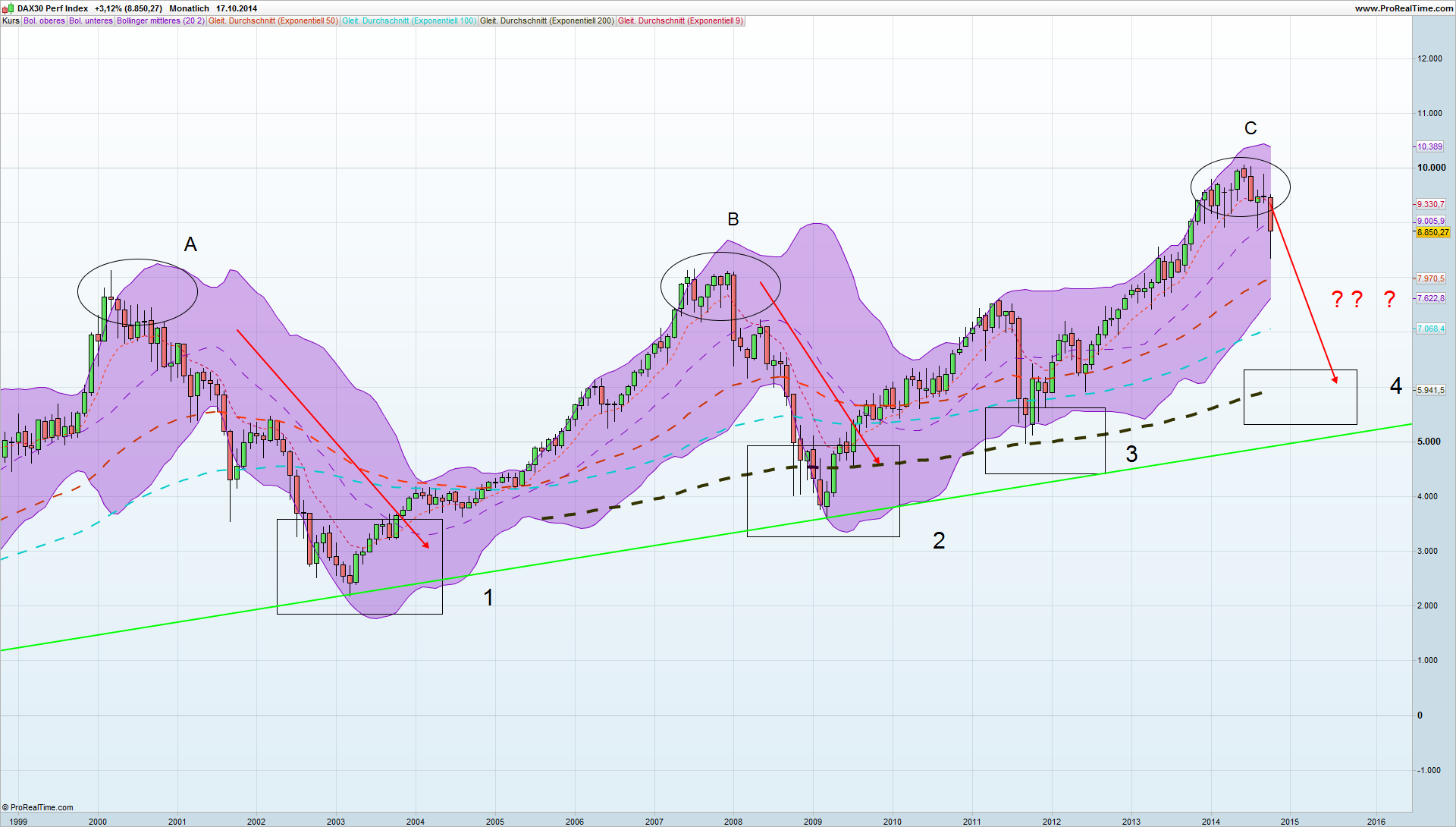Open Bollinger mittleres (20 2) settings
Screen dimensions: 1456x827
pos(160,21)
